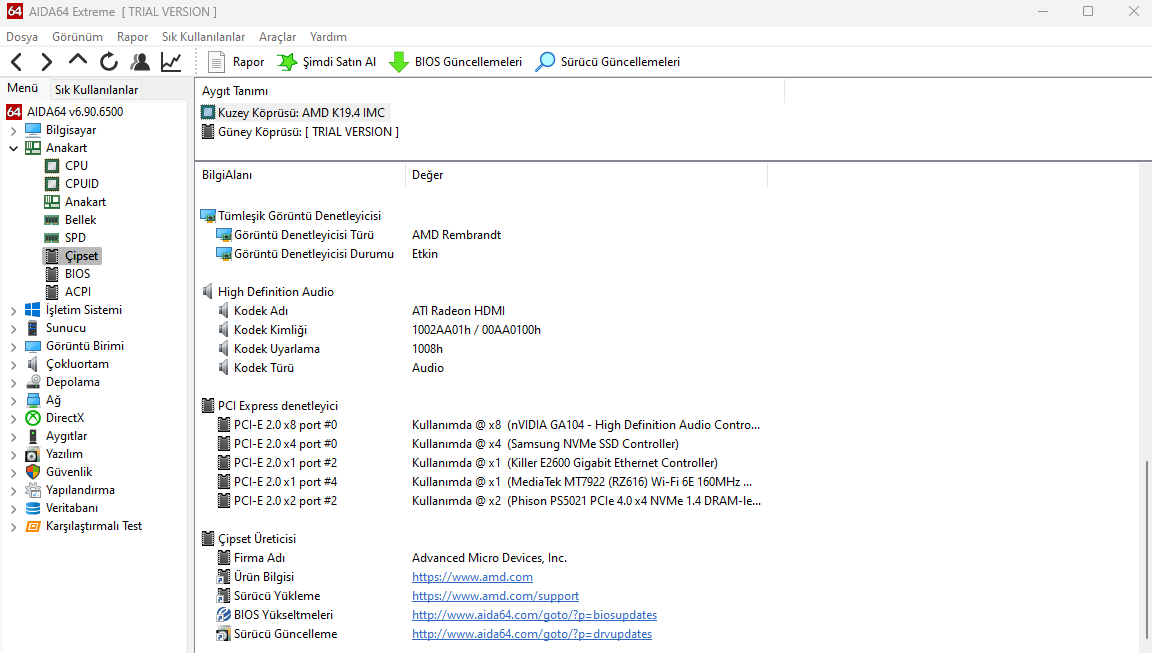Screen dimensions: 1152x653
Task: Expand the Aygıtlar tree node
Action: 13,436
